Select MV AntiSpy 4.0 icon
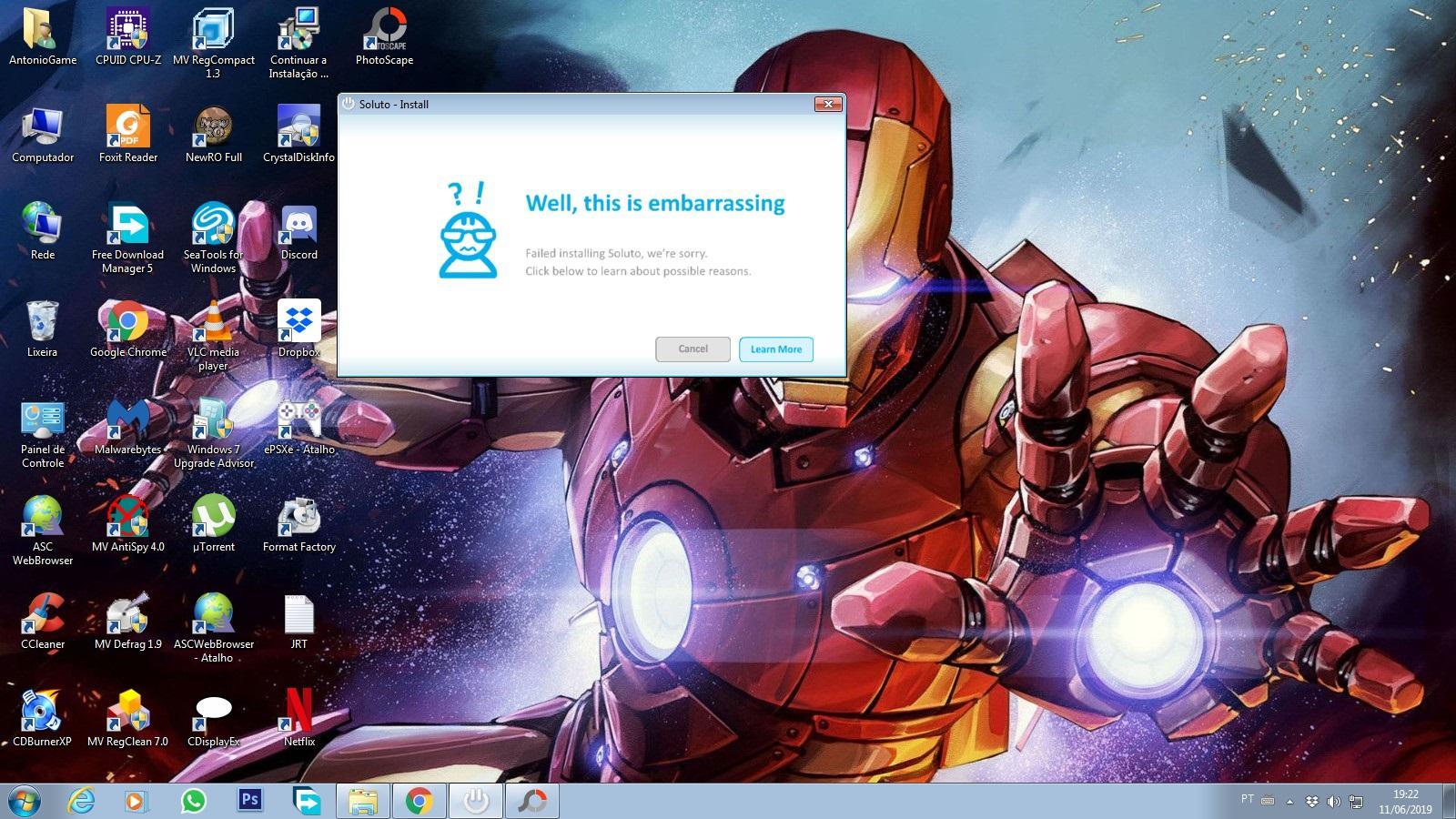The image size is (1456, 819). [x=128, y=523]
